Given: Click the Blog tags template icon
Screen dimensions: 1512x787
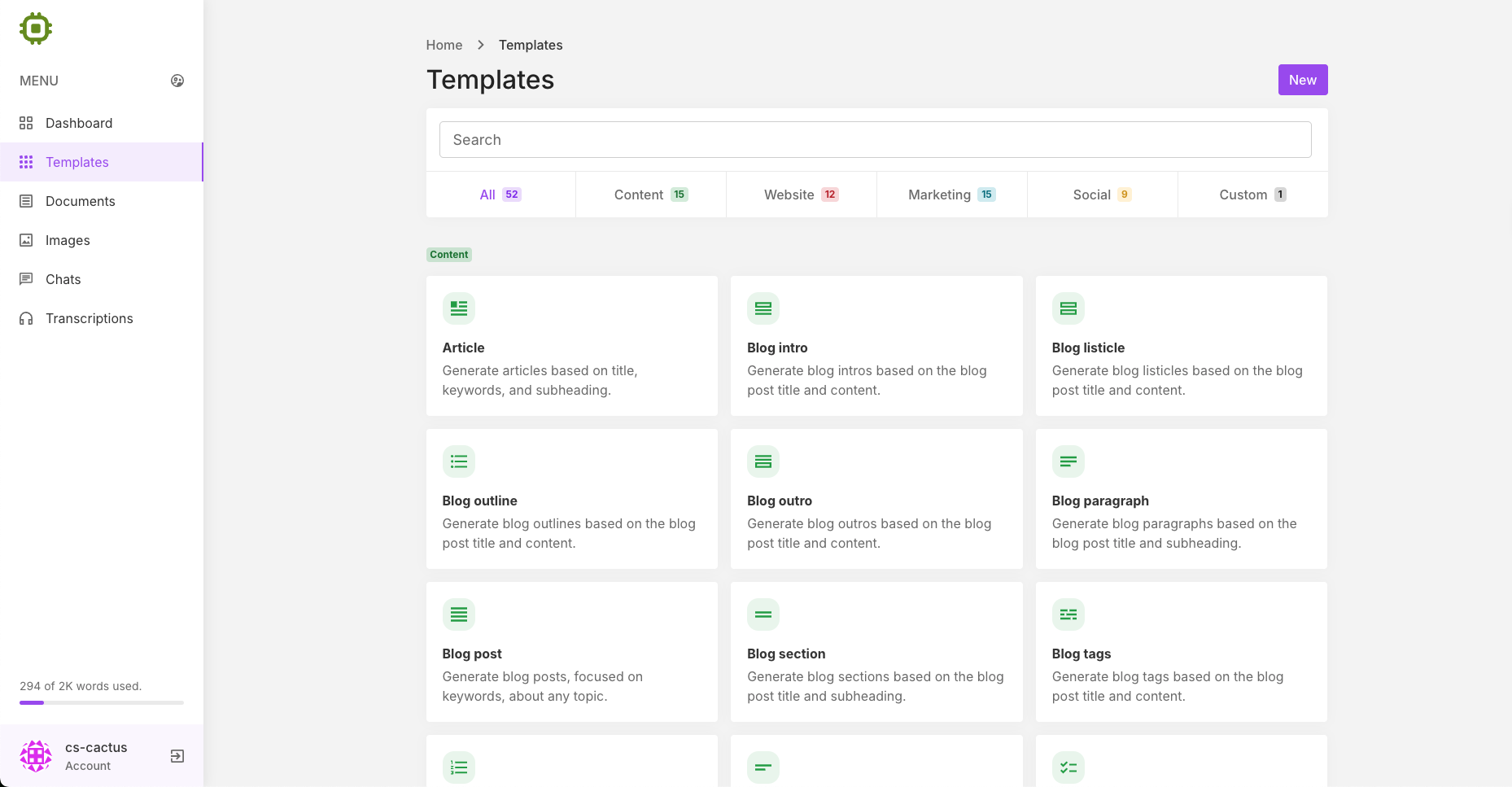Looking at the screenshot, I should [1068, 614].
